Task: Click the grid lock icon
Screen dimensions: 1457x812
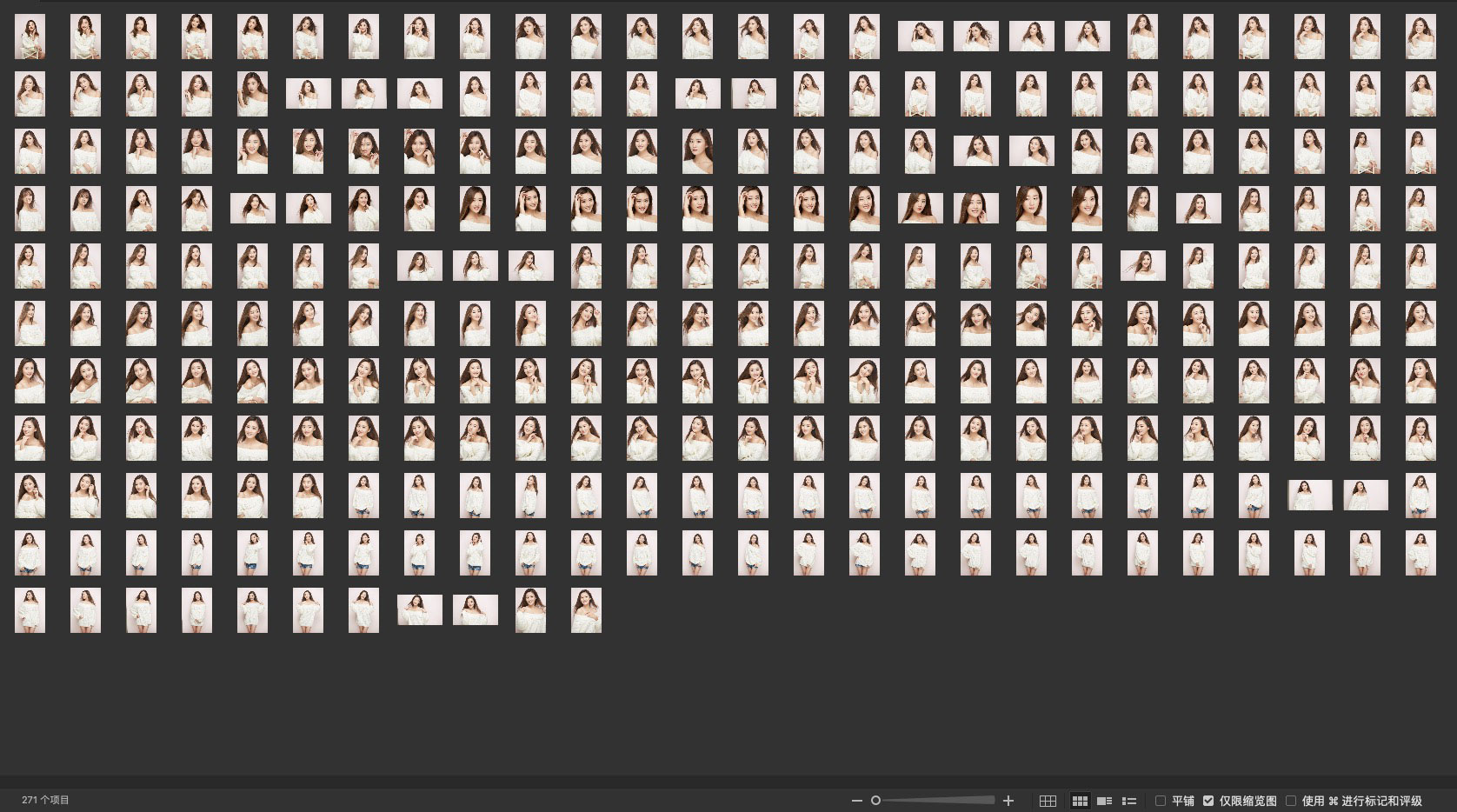Action: coord(1048,801)
